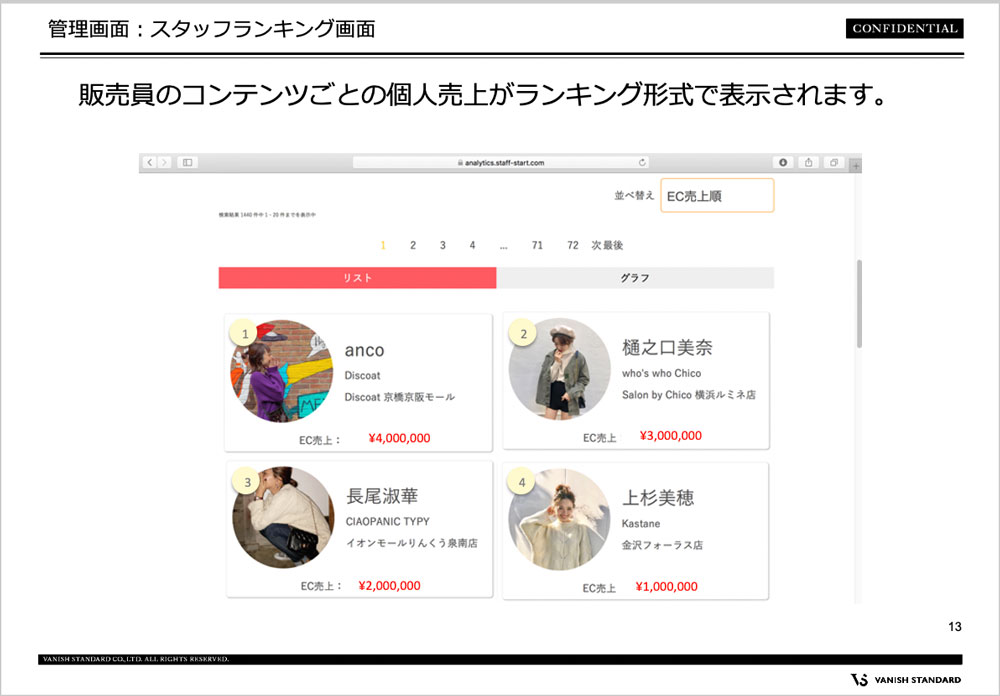The height and width of the screenshot is (696, 1000).
Task: Toggle the Safari sidebar icon
Action: click(188, 163)
